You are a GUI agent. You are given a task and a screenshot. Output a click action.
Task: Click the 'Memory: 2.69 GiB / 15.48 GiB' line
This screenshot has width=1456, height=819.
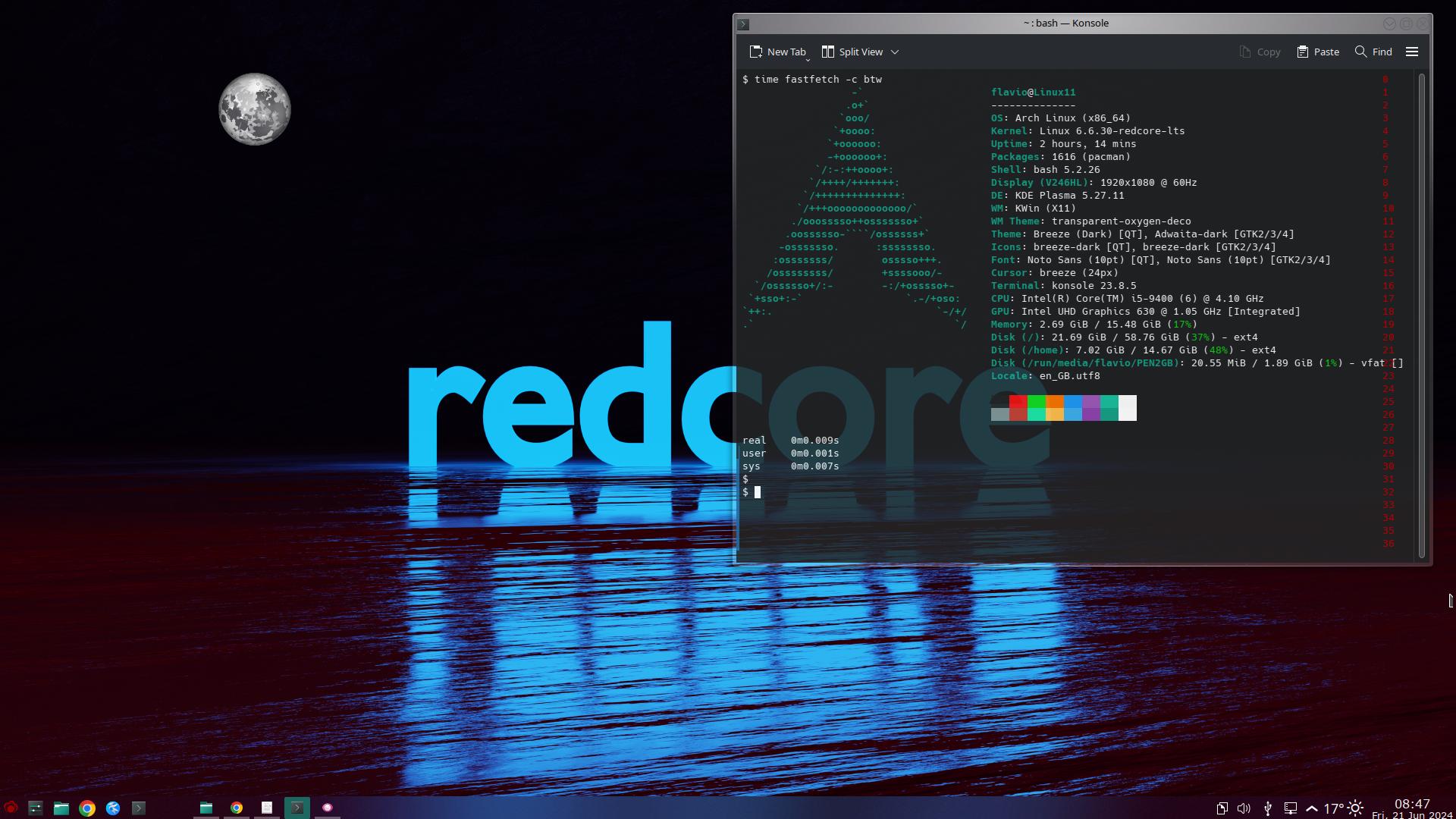1094,325
